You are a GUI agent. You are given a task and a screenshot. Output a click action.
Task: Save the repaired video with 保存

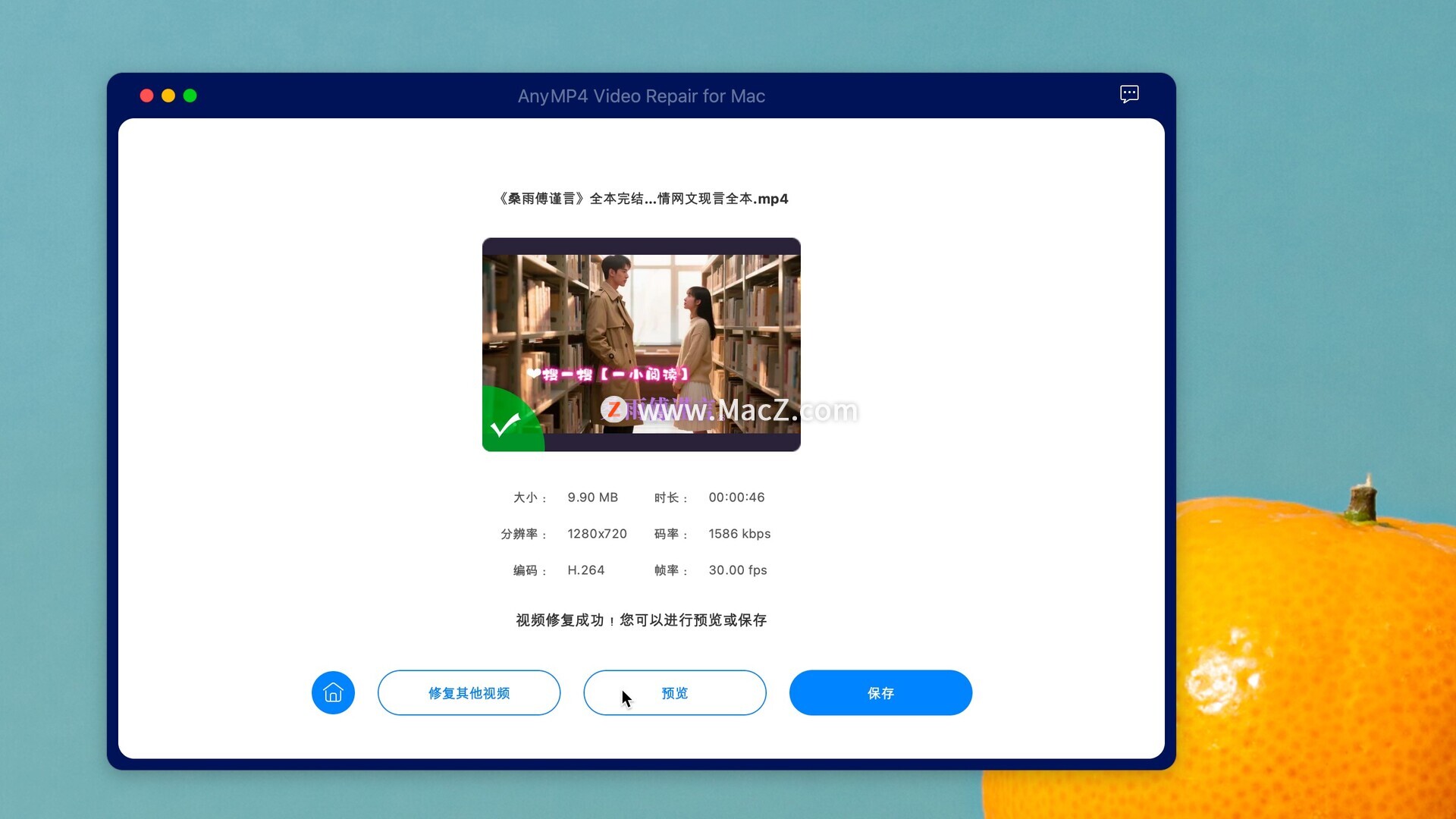click(880, 692)
